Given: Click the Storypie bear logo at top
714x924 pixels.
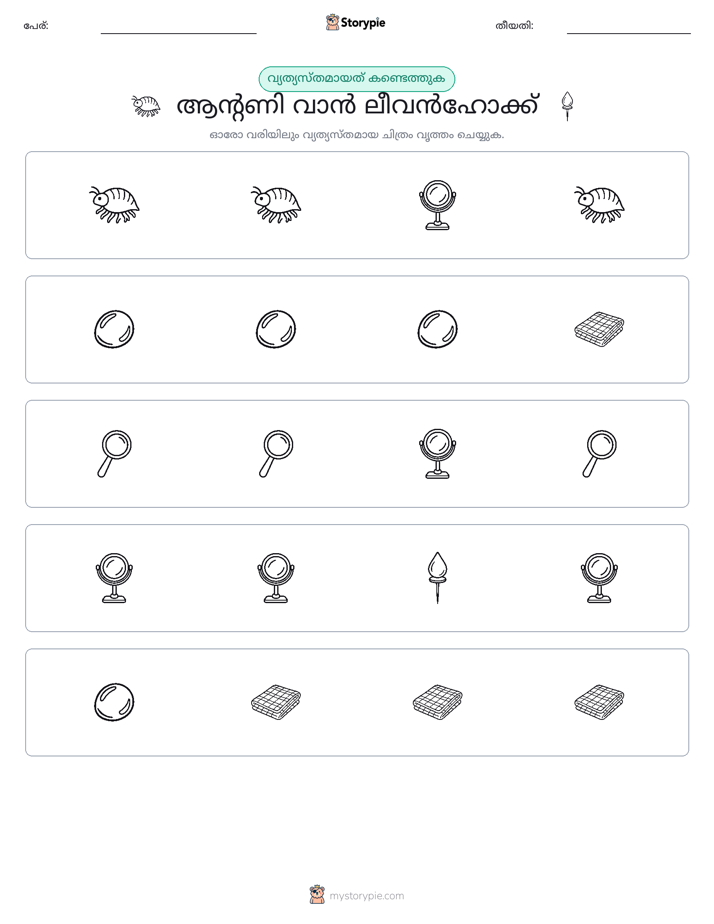Looking at the screenshot, I should pos(332,22).
